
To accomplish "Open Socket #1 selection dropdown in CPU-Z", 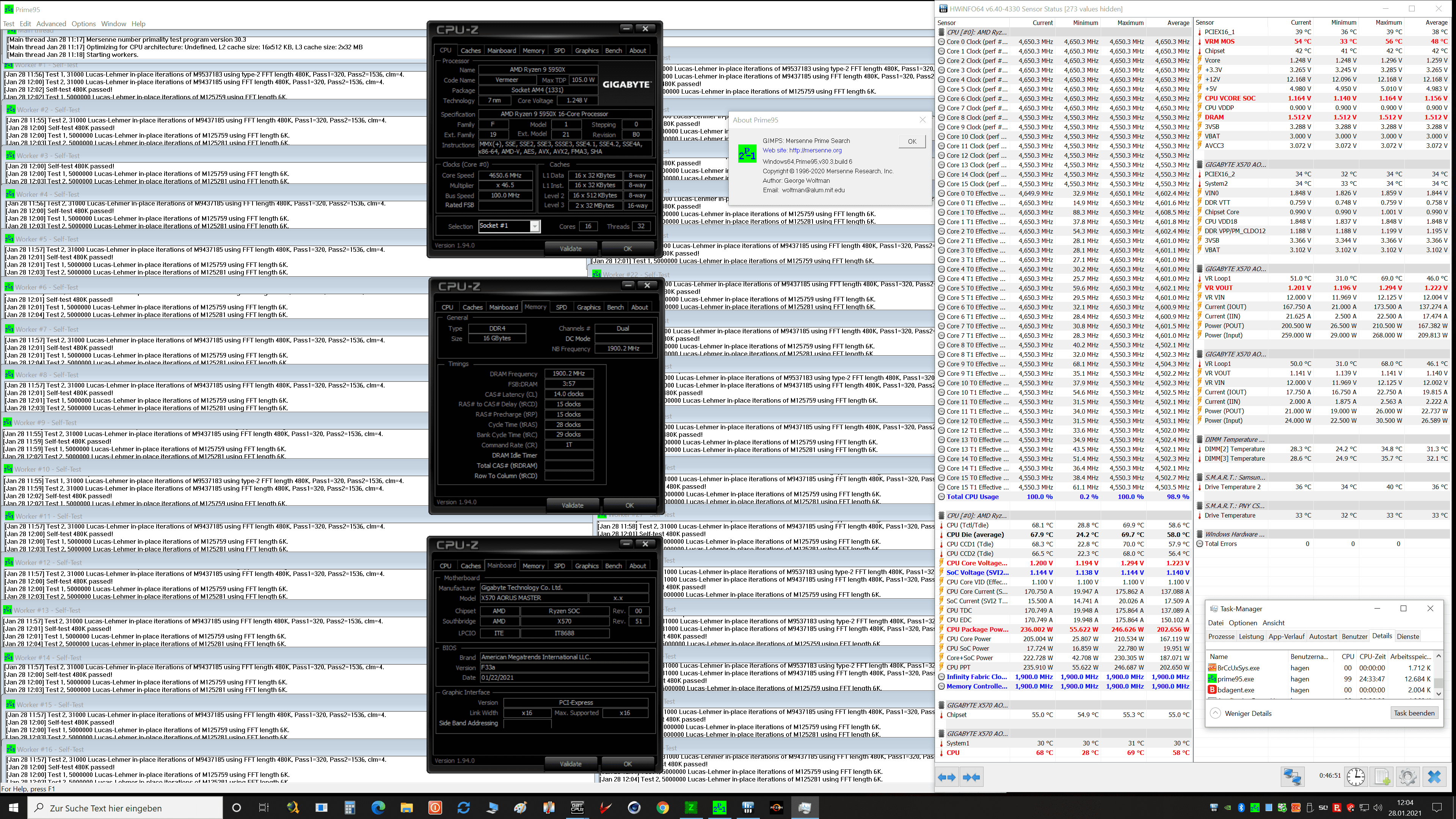I will [x=534, y=226].
